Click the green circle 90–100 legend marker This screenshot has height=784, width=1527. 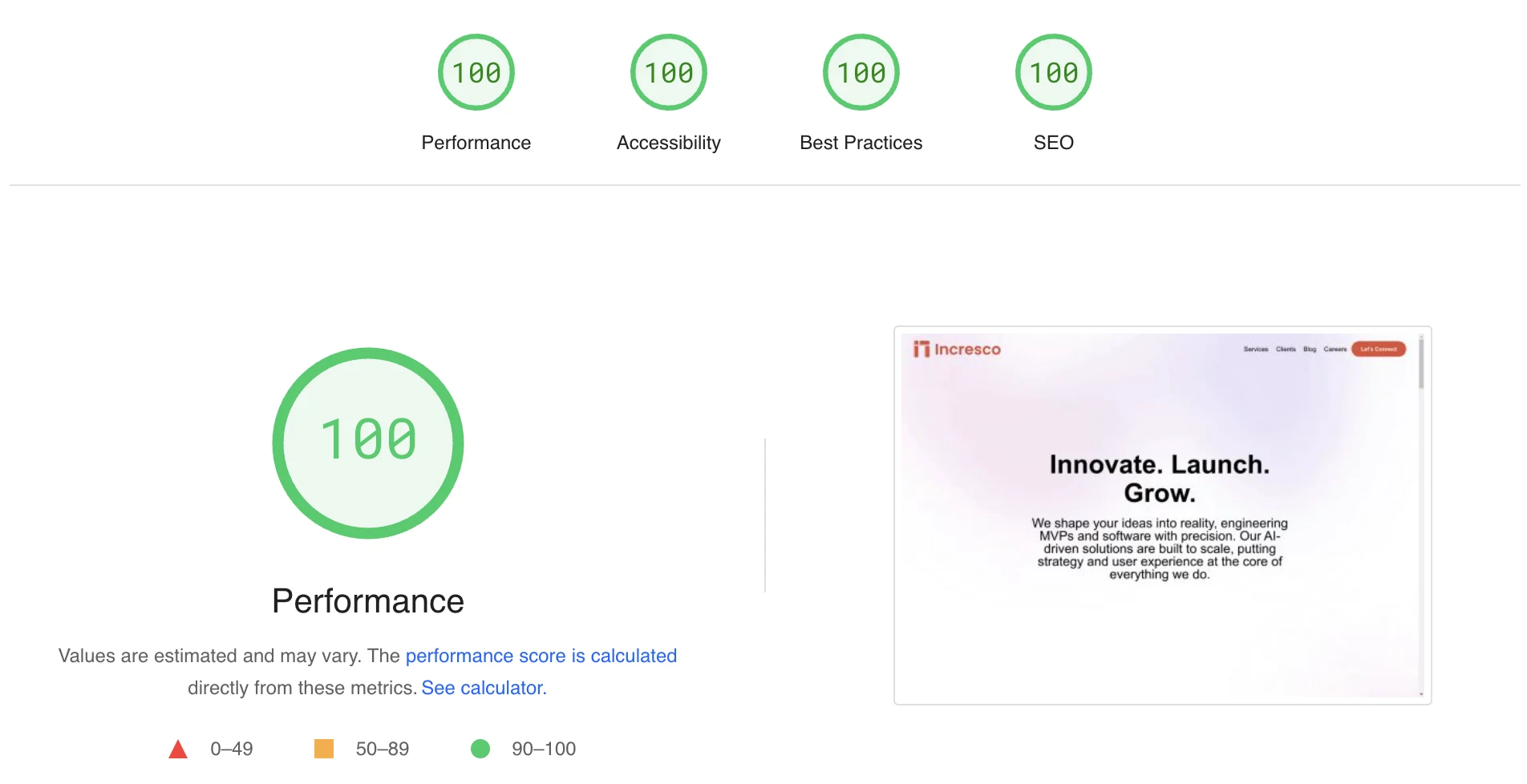pyautogui.click(x=481, y=749)
